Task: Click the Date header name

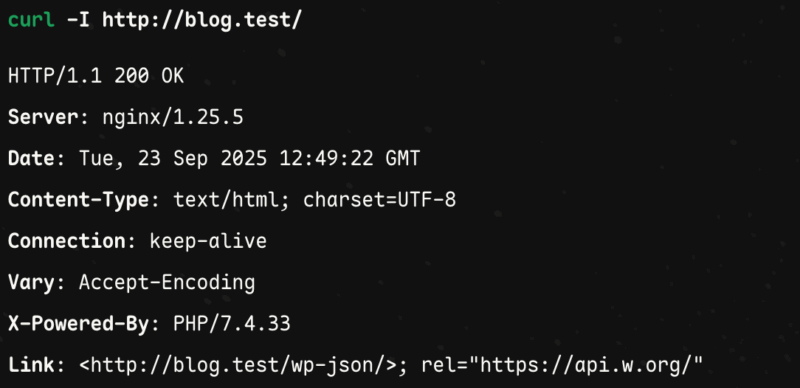Action: [x=31, y=158]
